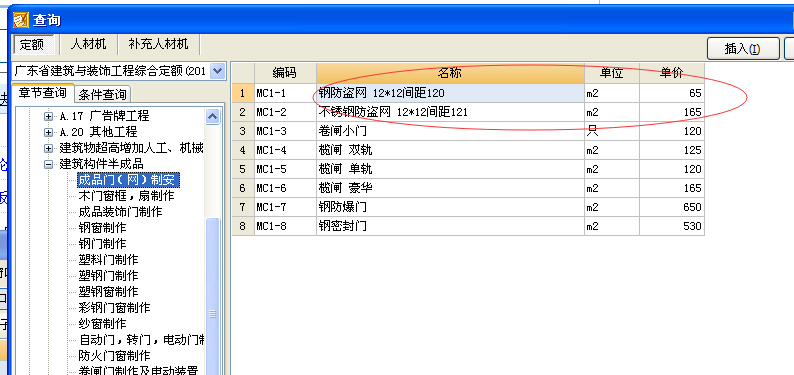Expand the A.20 其他工程 node
Viewport: 794px width, 375px height.
tap(49, 133)
